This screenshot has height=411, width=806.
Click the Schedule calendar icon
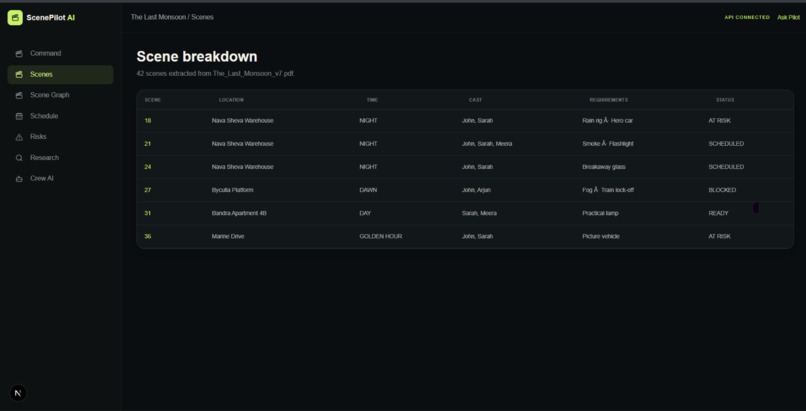tap(19, 116)
